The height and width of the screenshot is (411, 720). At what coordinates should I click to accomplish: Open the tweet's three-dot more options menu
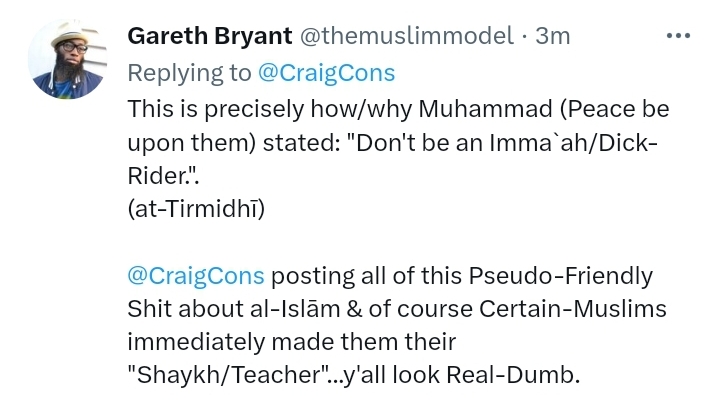click(x=680, y=36)
